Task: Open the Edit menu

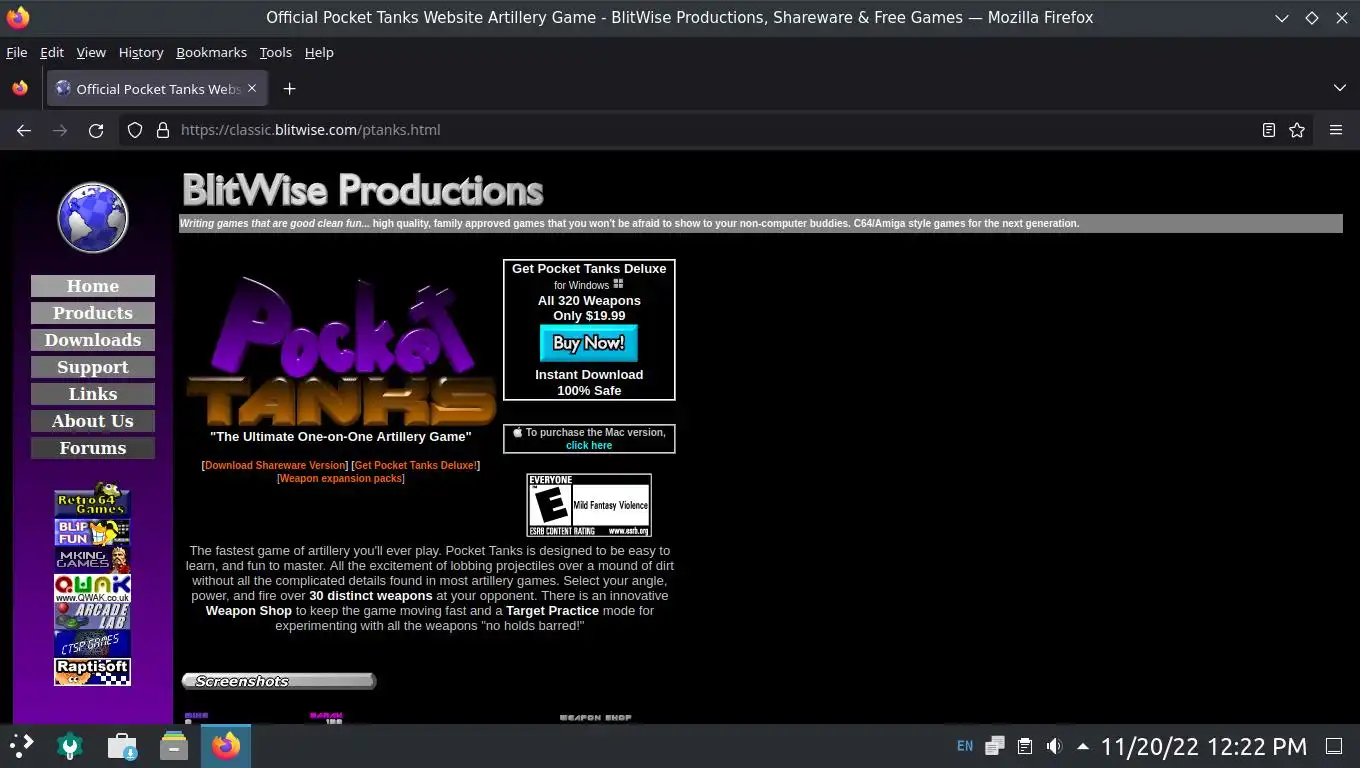Action: click(52, 52)
